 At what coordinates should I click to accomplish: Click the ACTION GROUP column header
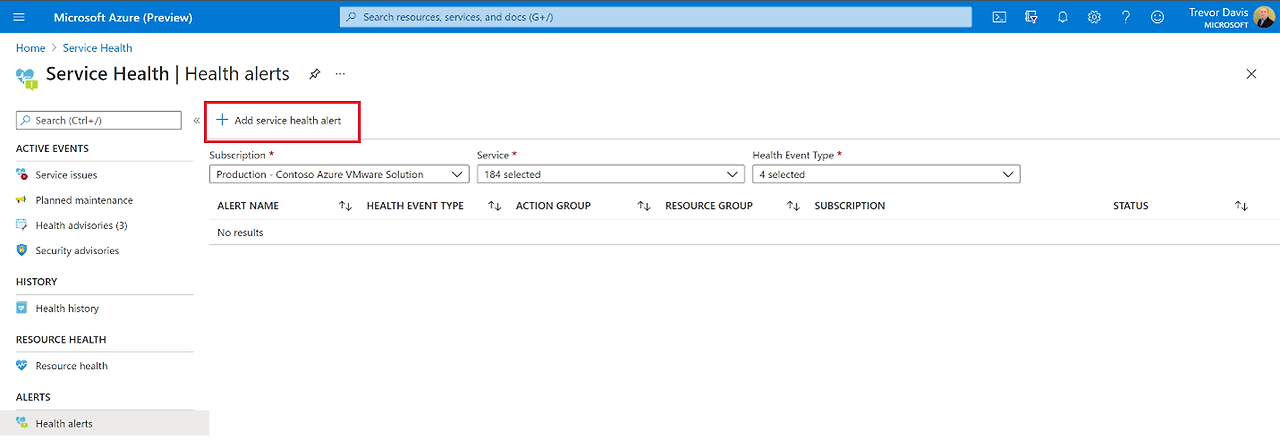point(553,206)
